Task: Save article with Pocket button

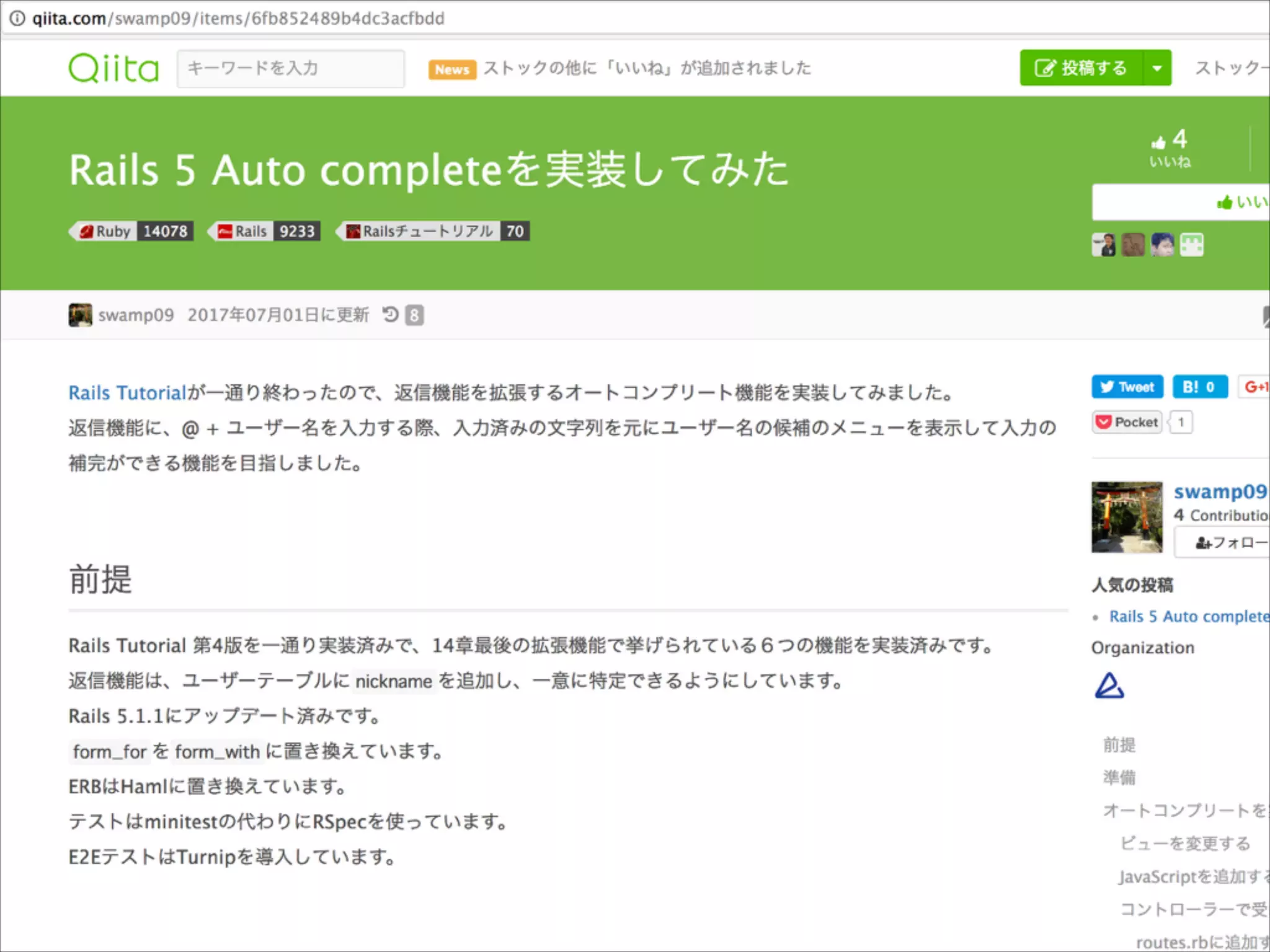Action: 1127,422
